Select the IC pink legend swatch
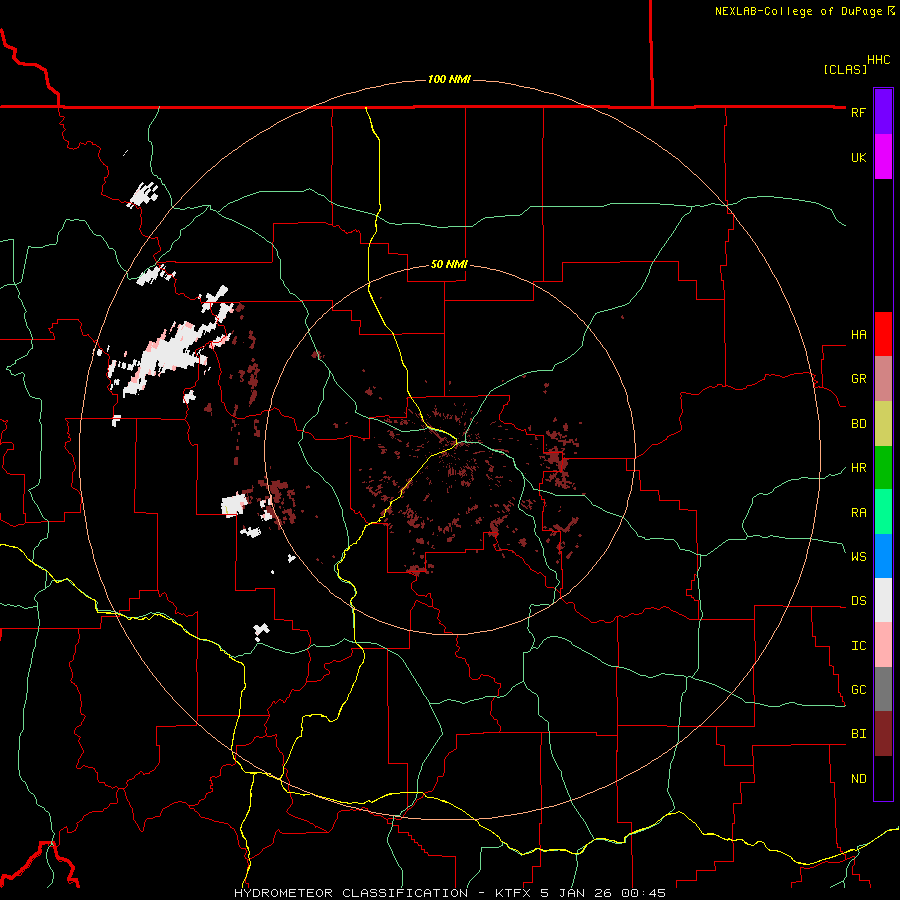Image resolution: width=900 pixels, height=900 pixels. click(883, 645)
